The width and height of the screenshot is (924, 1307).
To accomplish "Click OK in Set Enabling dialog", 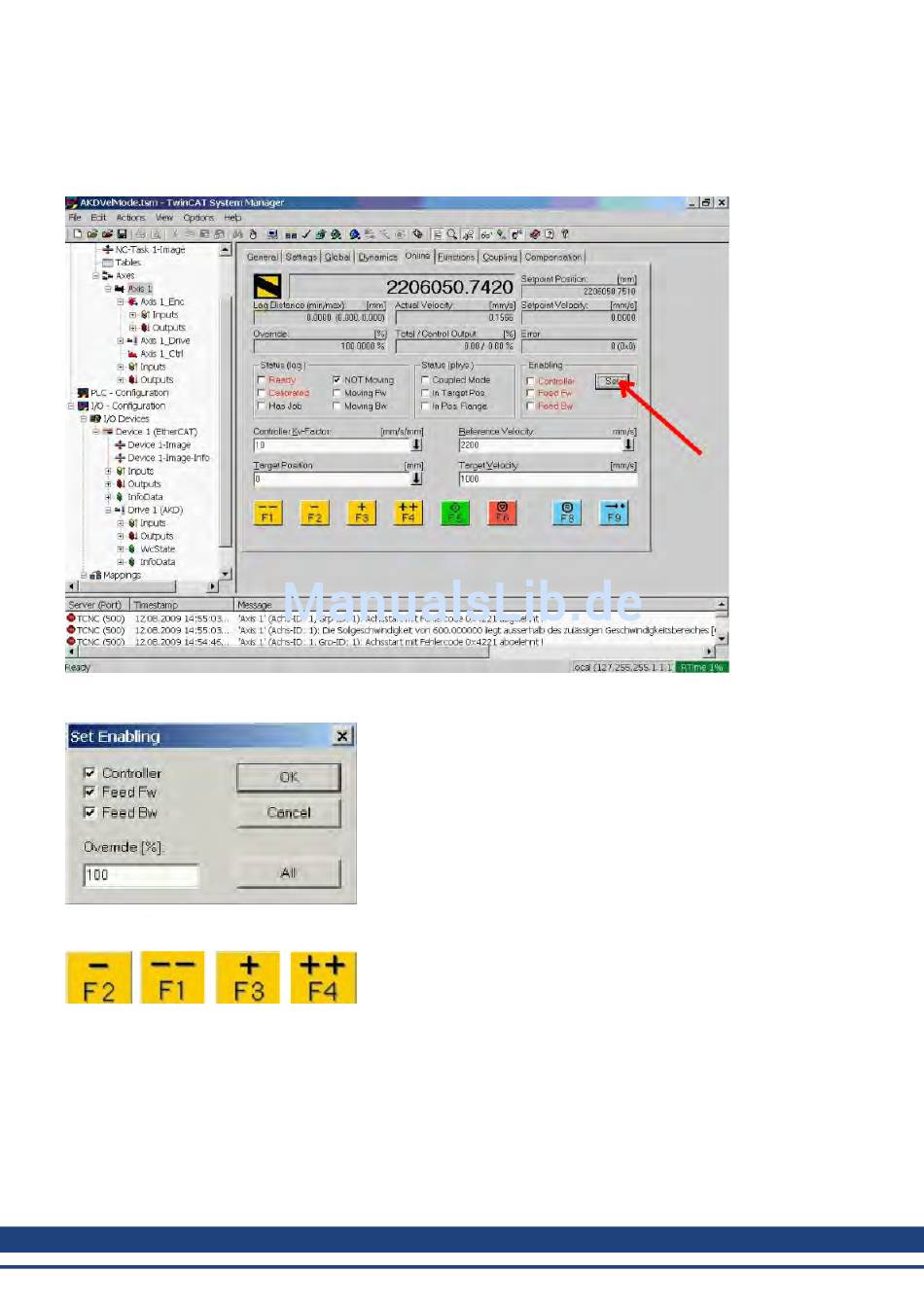I will click(289, 777).
